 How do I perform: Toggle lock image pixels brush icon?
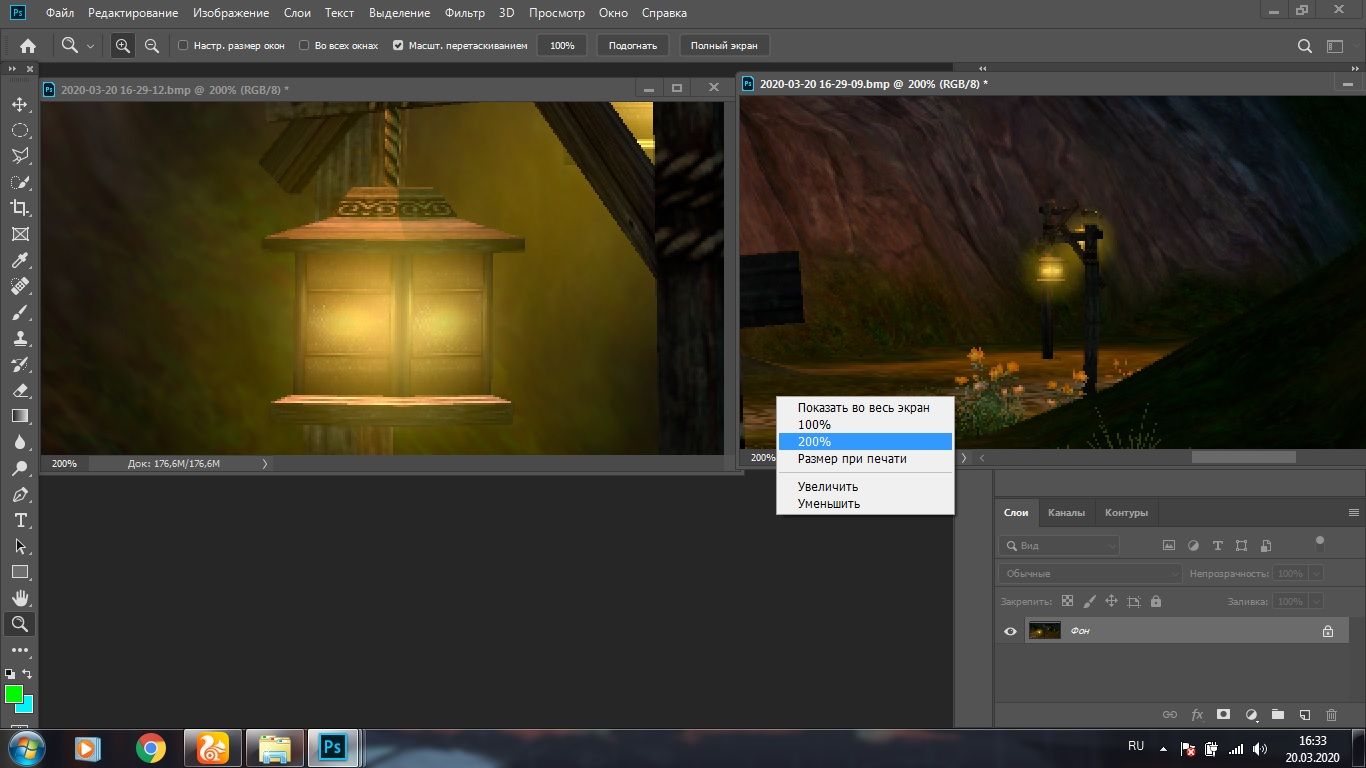(x=1089, y=602)
